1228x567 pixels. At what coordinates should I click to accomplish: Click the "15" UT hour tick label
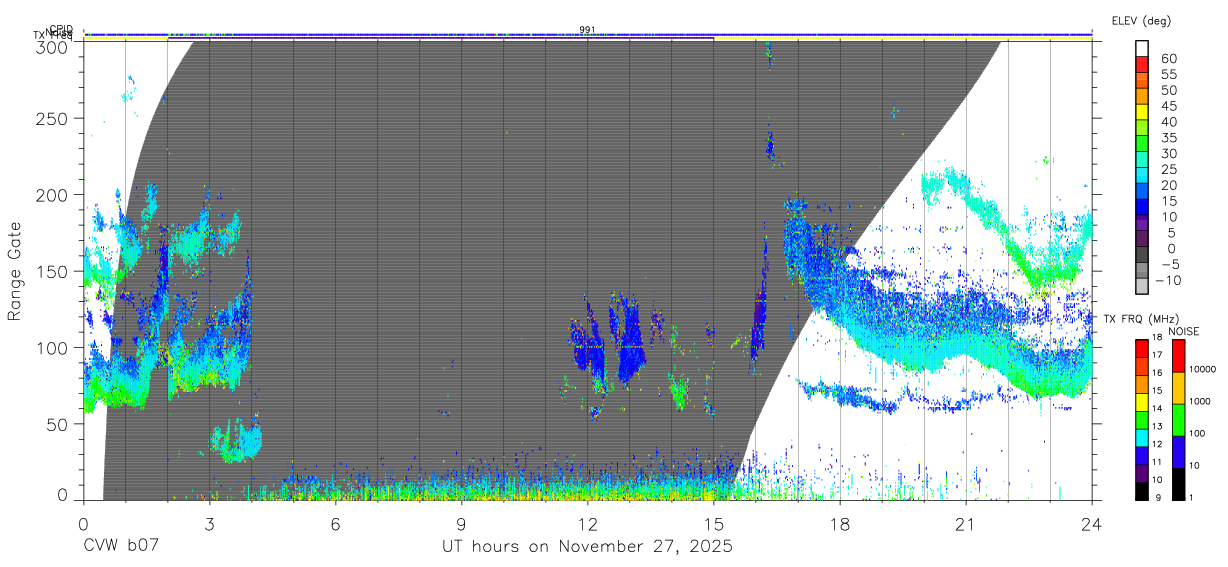713,524
